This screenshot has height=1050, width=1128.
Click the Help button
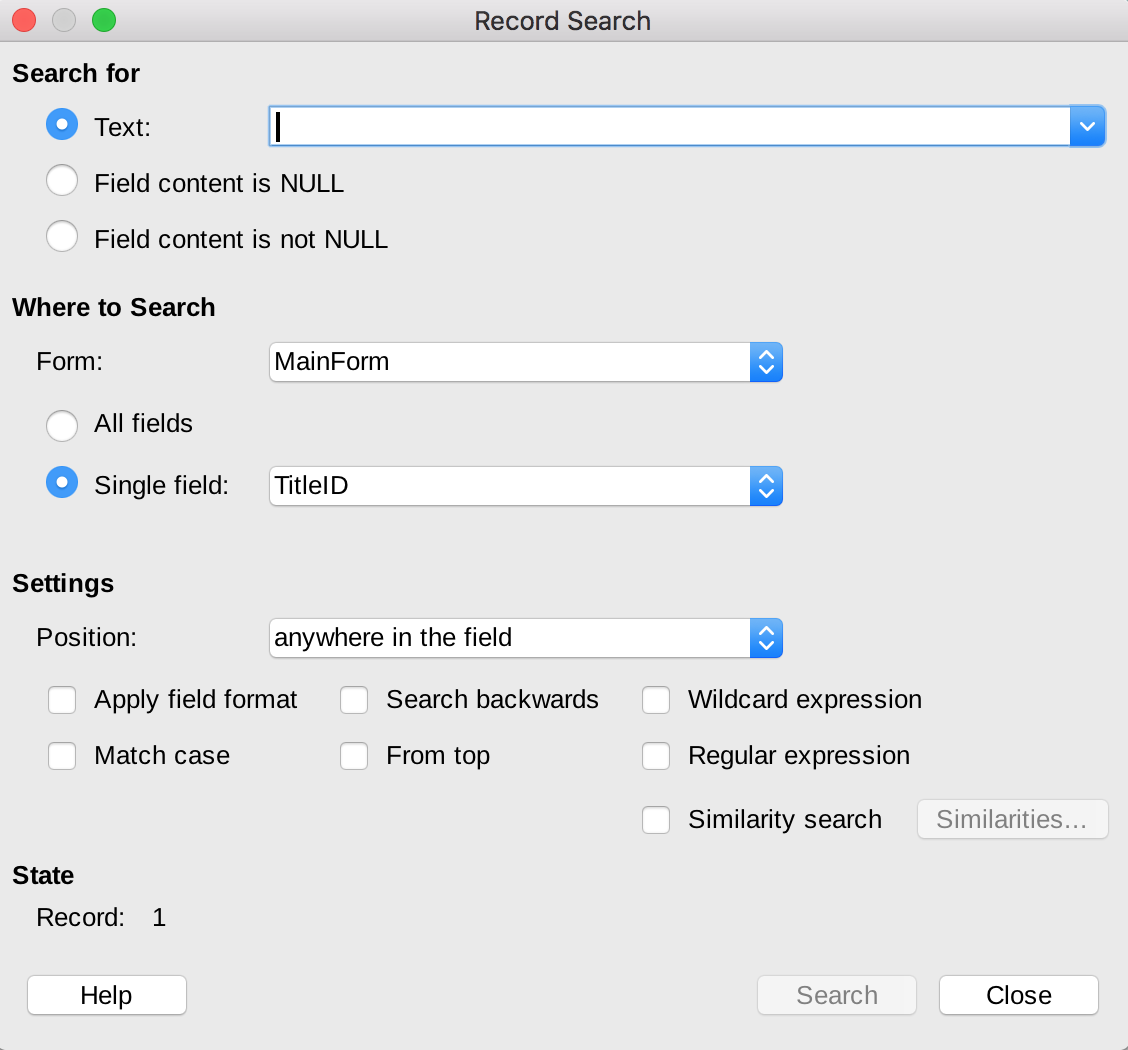[107, 995]
